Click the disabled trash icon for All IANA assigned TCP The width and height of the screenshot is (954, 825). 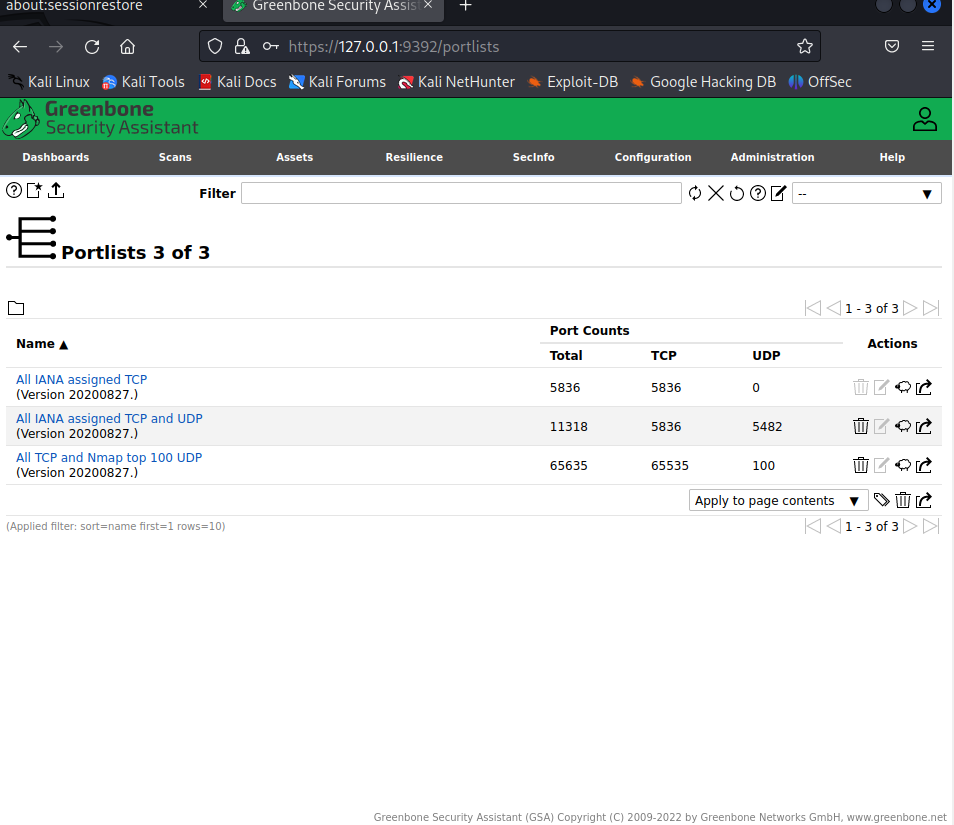(860, 387)
